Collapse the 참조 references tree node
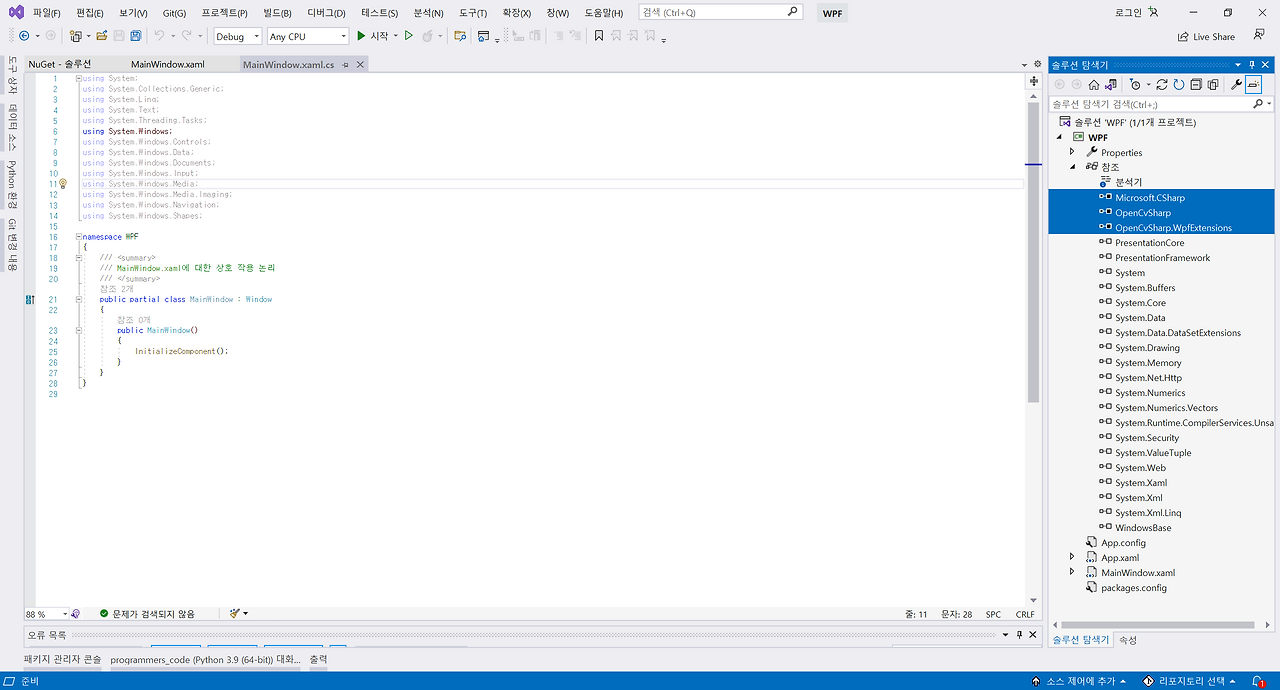The height and width of the screenshot is (690, 1280). pos(1072,166)
